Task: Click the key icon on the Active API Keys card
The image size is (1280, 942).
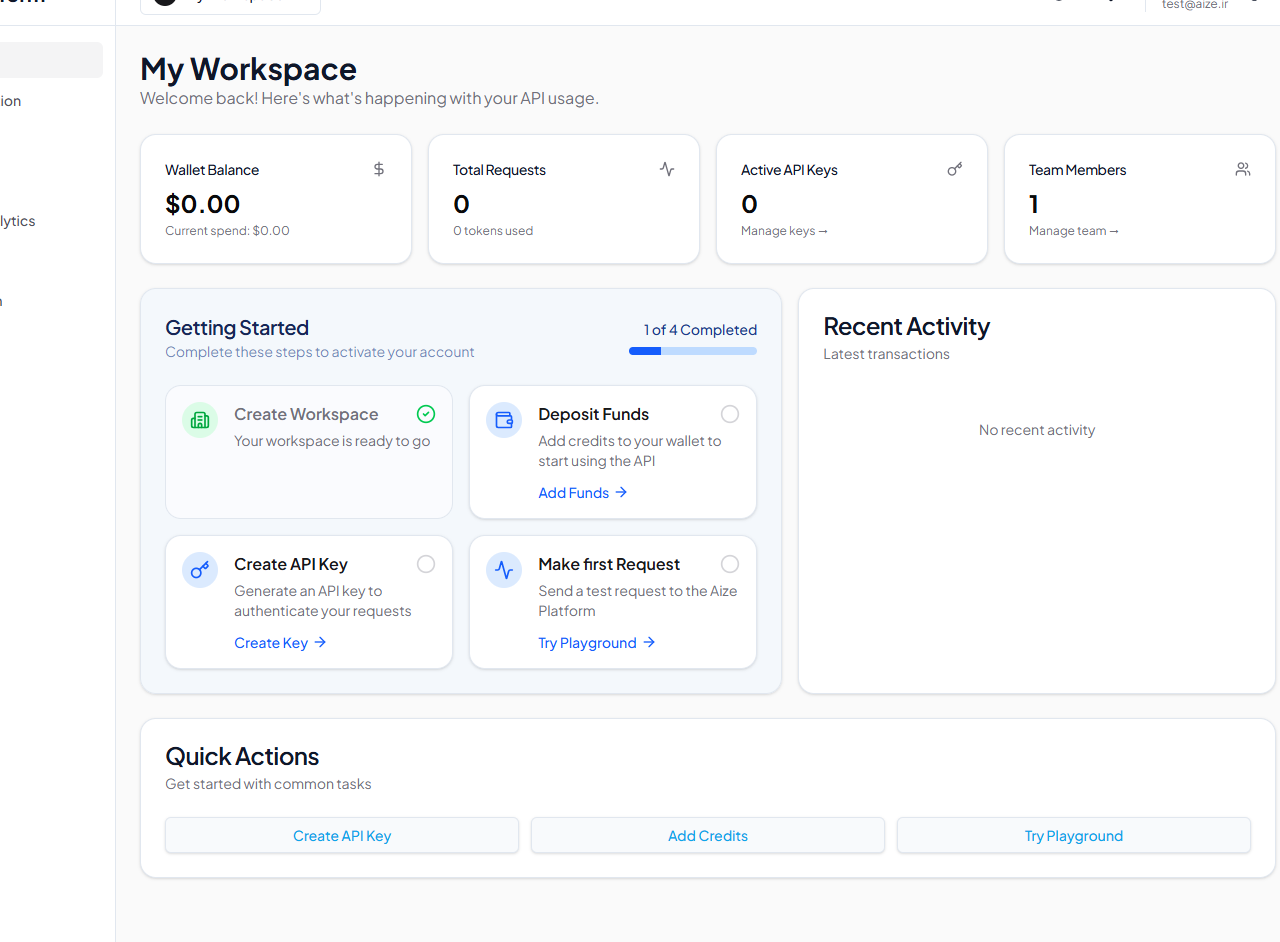Action: 954,169
